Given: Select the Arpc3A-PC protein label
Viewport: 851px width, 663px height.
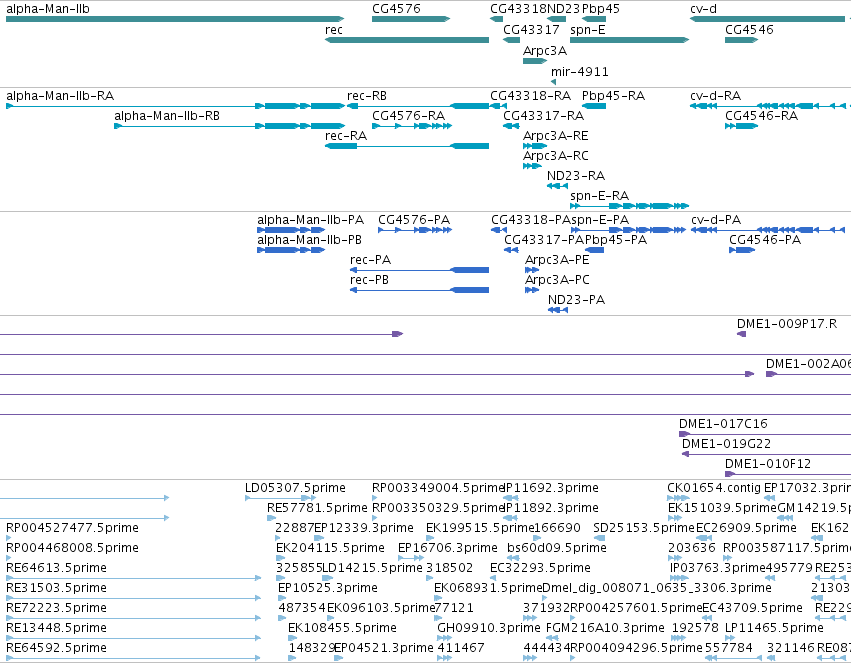Looking at the screenshot, I should point(557,280).
